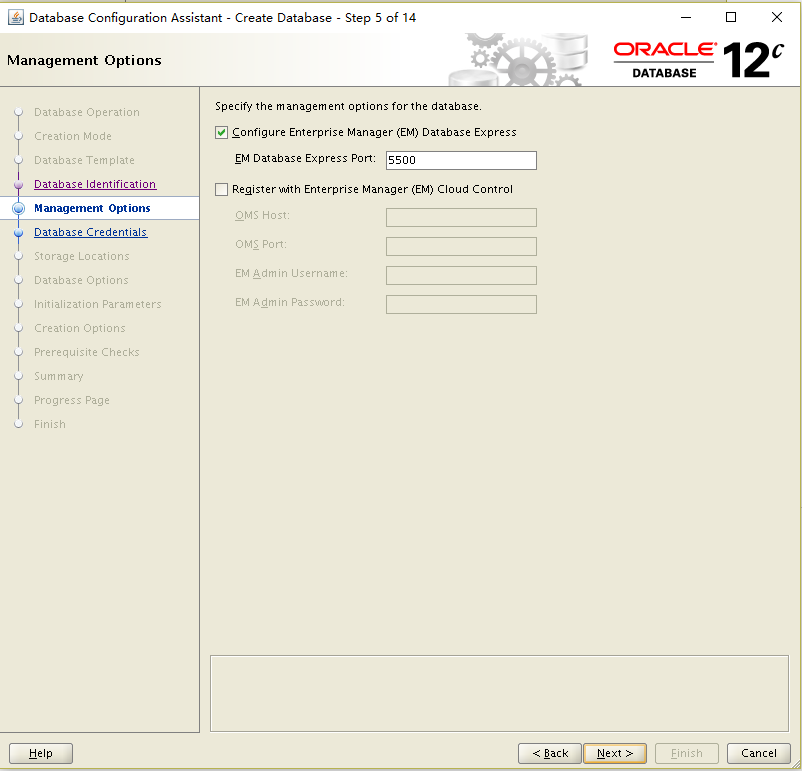Click the Back button

pos(550,753)
